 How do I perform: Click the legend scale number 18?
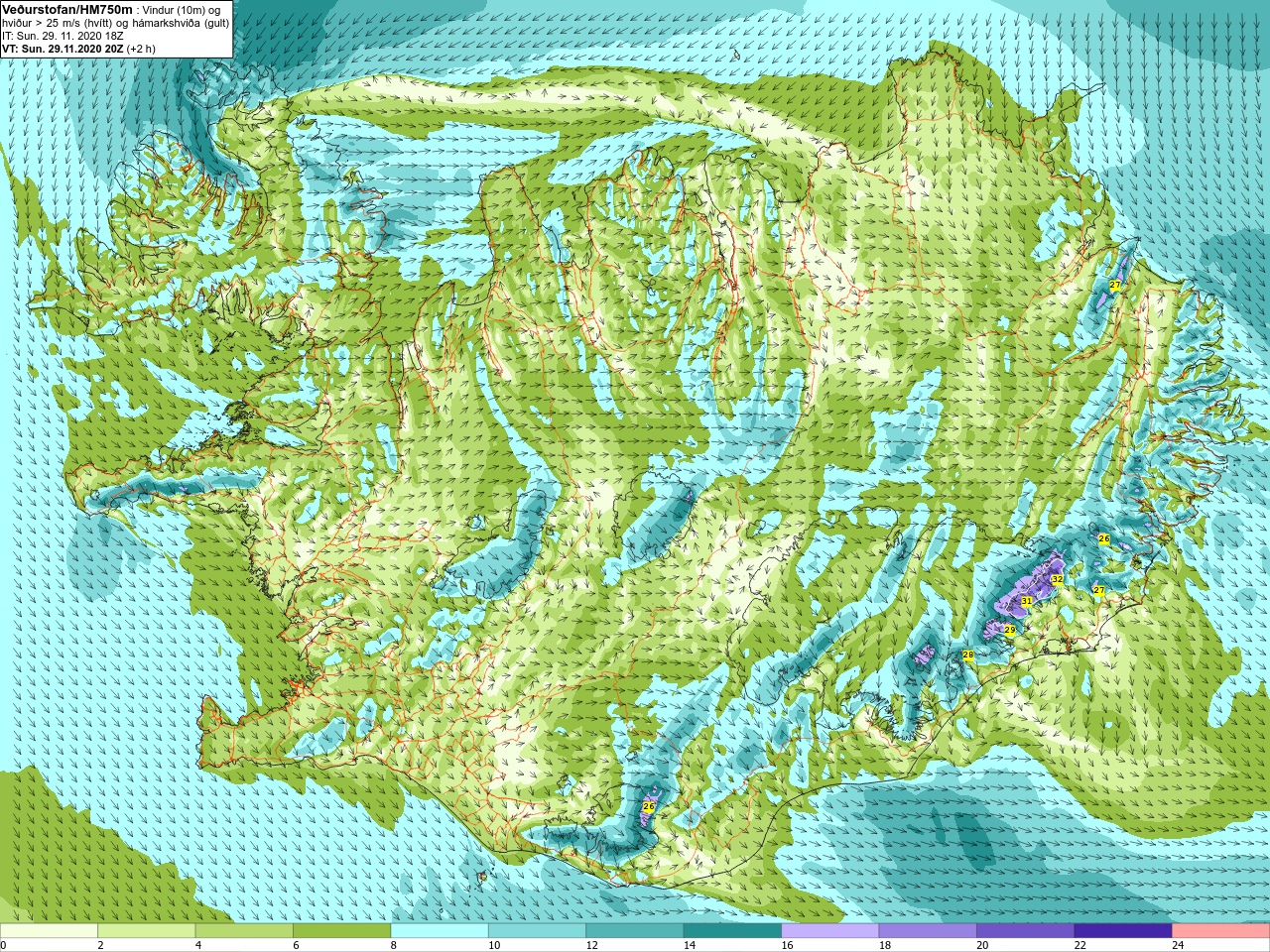(x=884, y=945)
